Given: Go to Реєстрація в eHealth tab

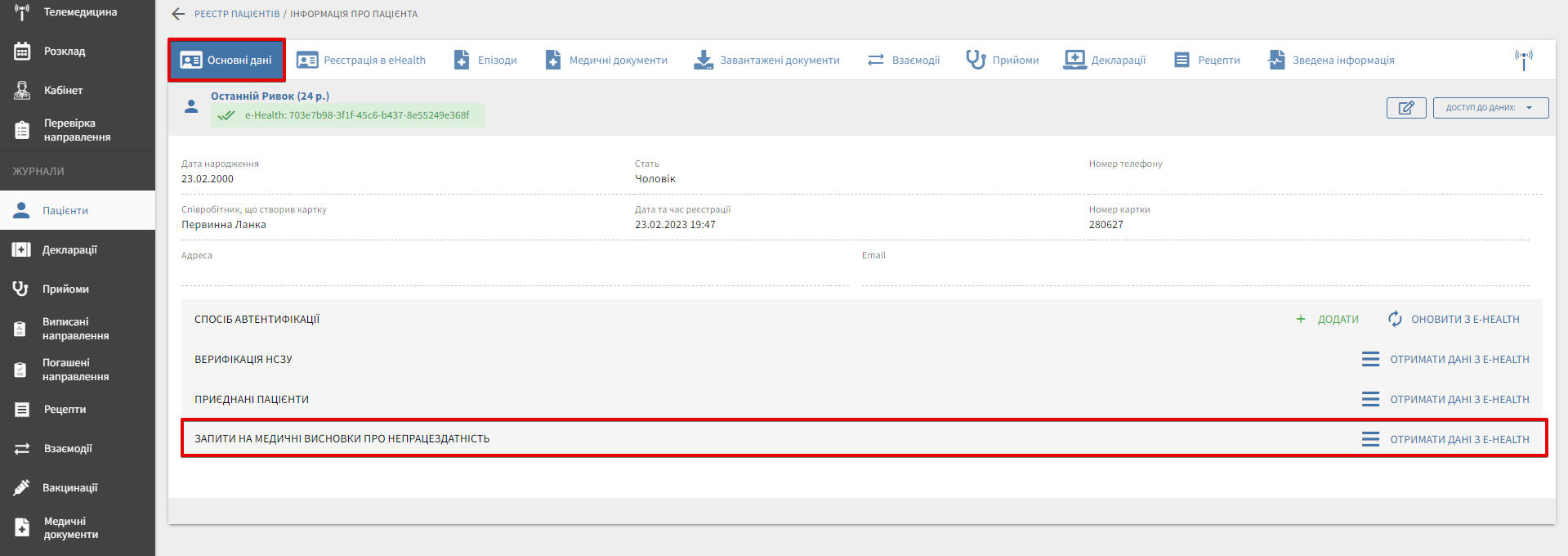Looking at the screenshot, I should (361, 60).
